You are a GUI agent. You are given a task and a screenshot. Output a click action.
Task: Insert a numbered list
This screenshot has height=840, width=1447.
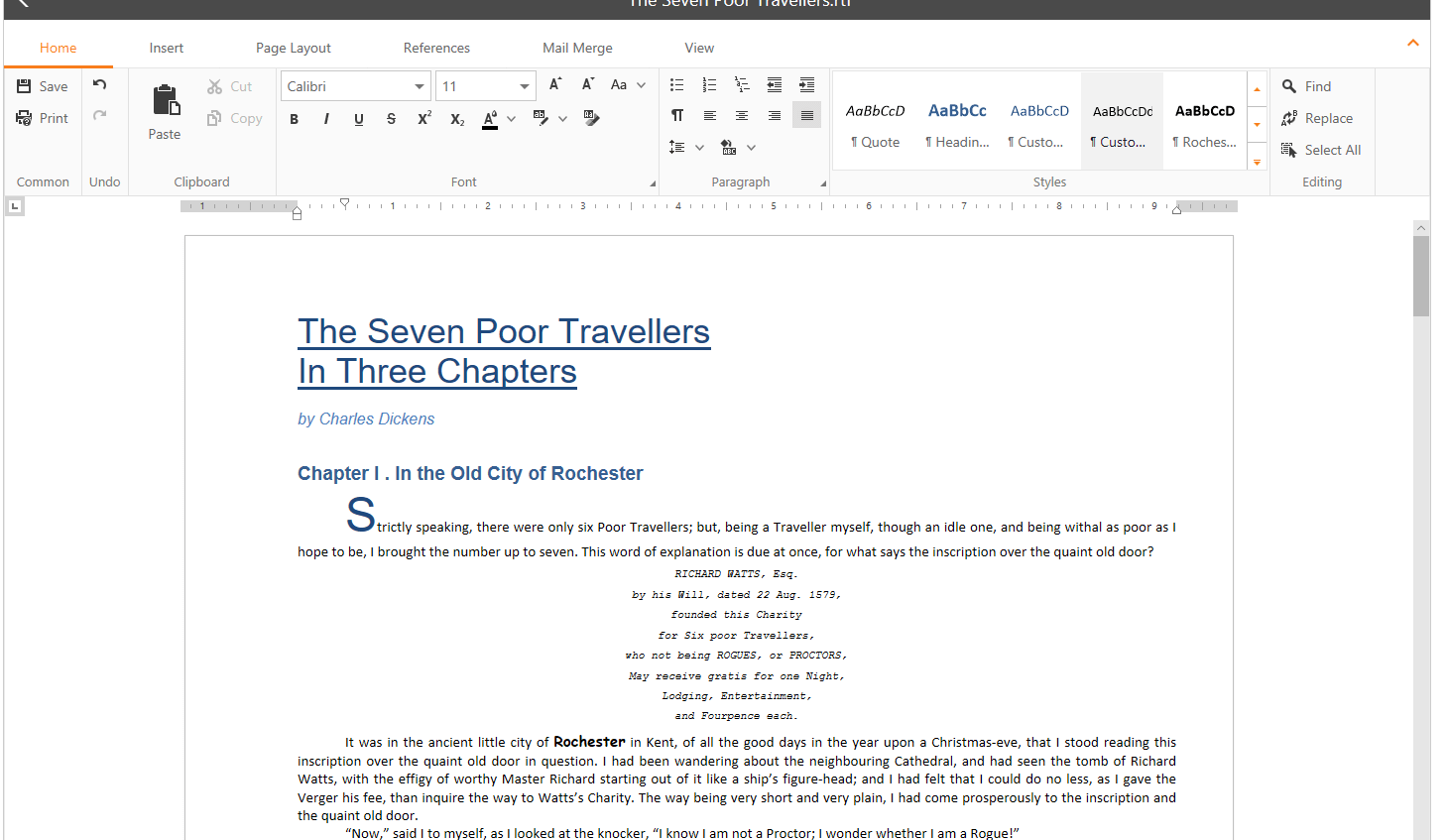pos(709,85)
